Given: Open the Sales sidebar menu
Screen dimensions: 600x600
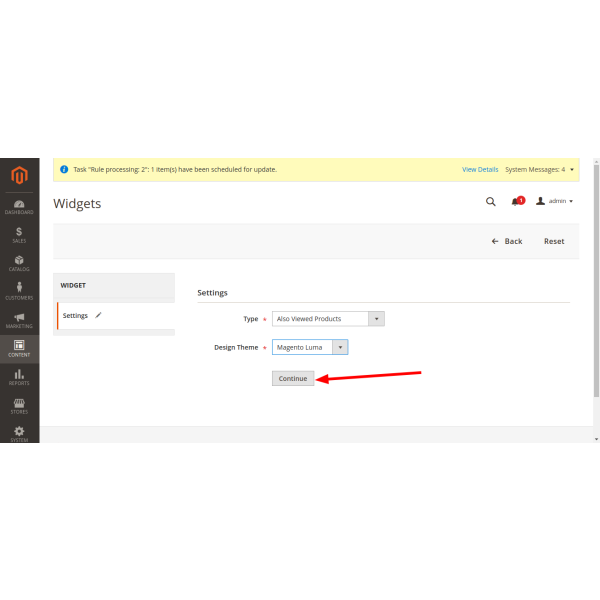Looking at the screenshot, I should (x=19, y=235).
